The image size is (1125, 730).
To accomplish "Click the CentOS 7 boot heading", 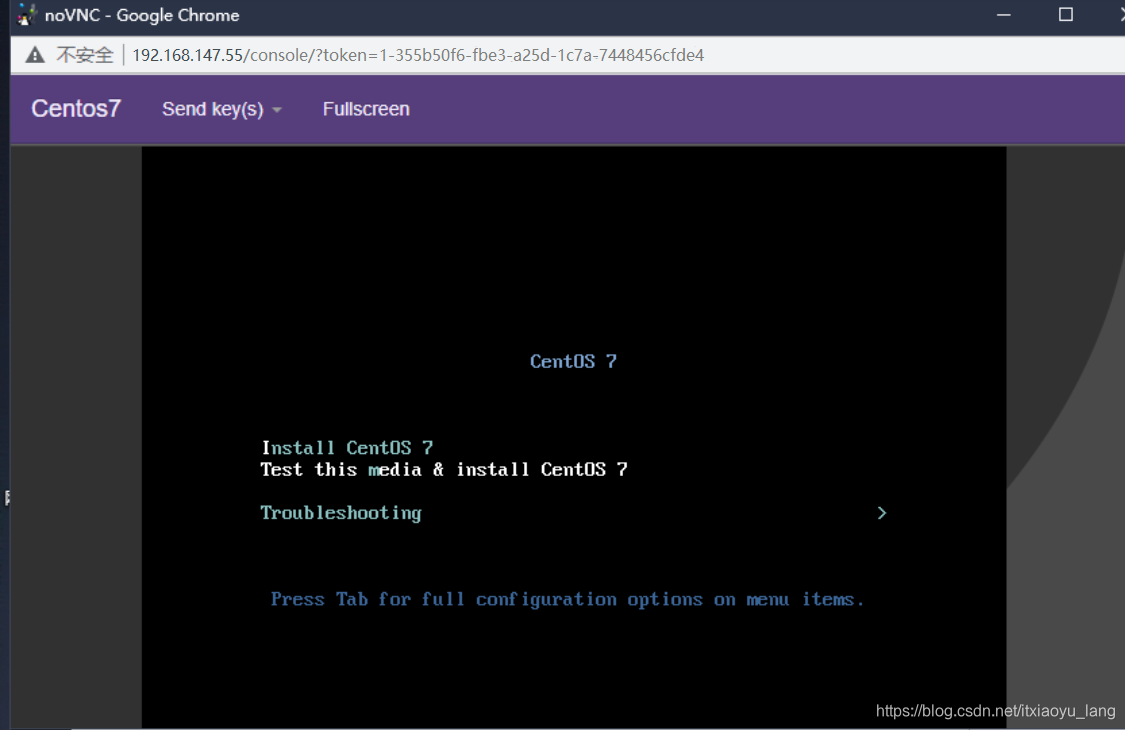I will click(x=573, y=362).
